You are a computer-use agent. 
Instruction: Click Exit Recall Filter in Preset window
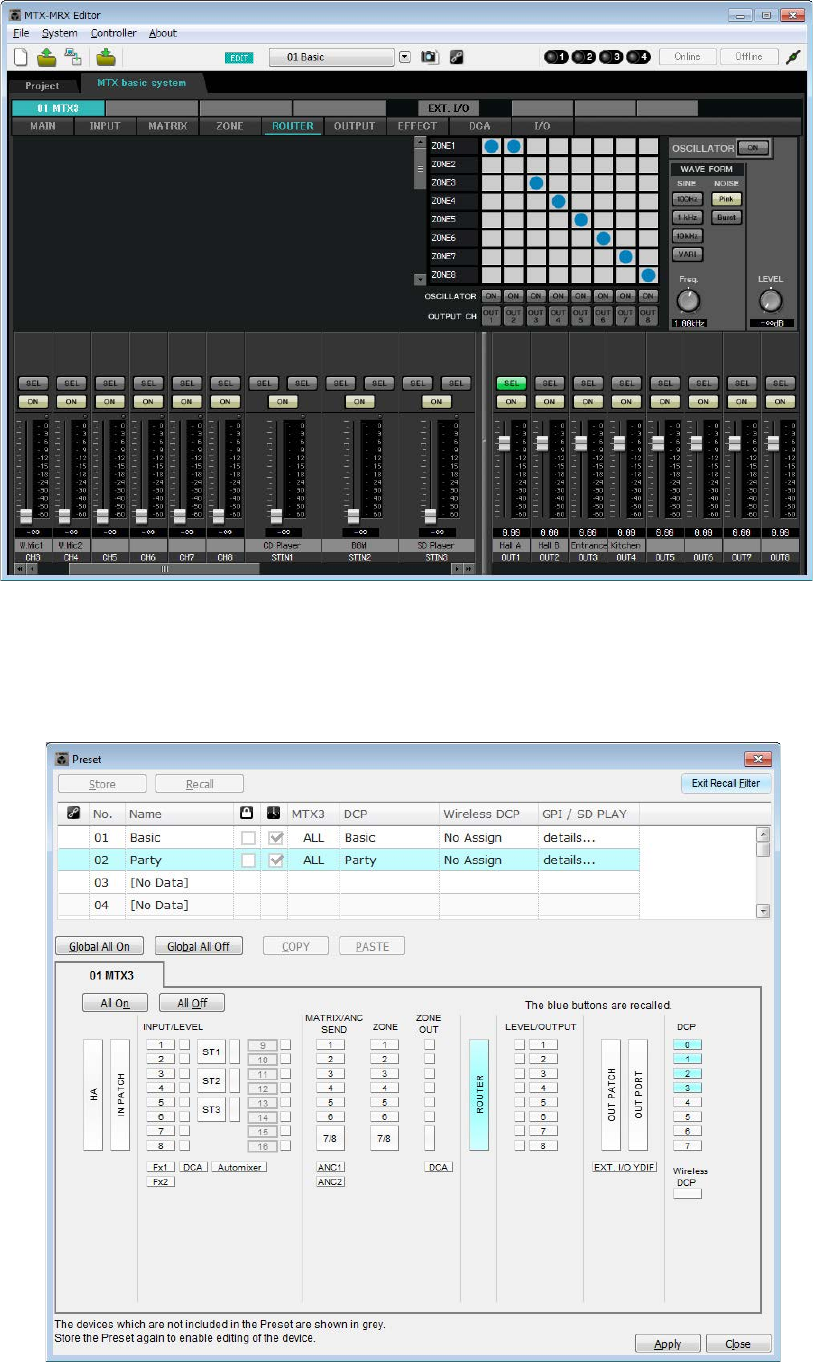pos(726,784)
